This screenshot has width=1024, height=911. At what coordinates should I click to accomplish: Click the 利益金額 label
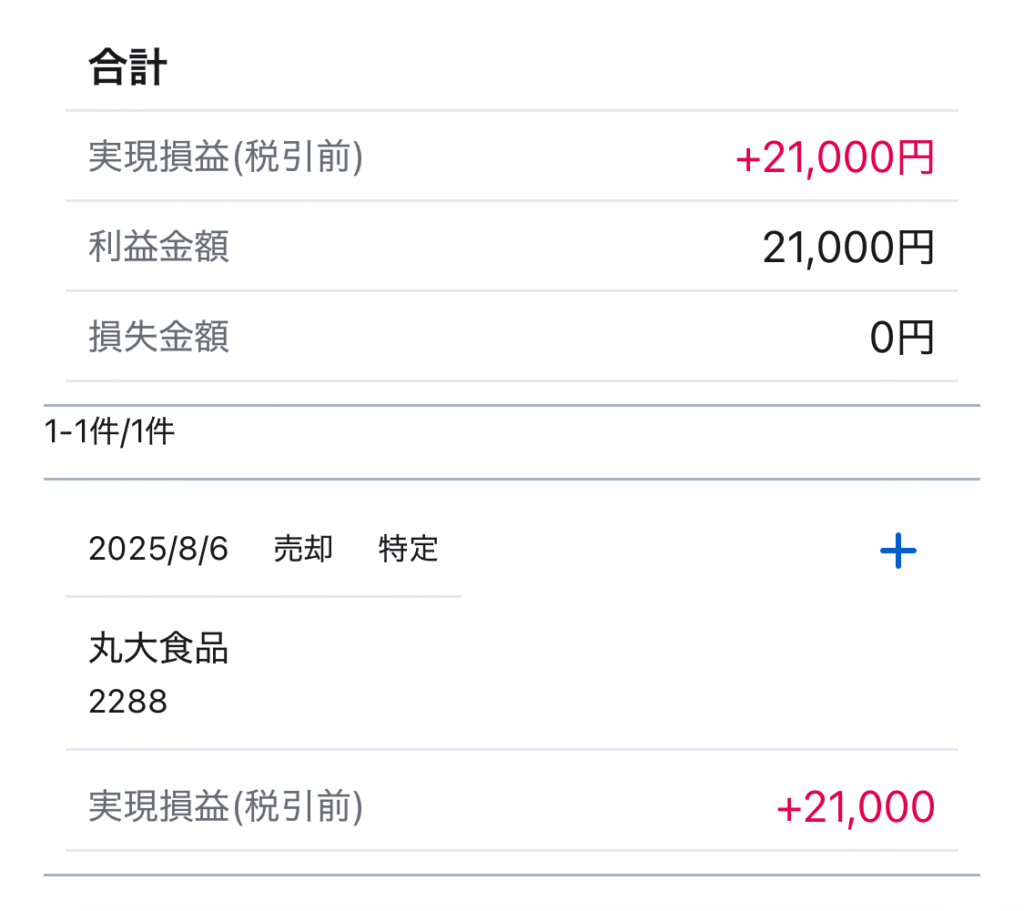coord(159,247)
